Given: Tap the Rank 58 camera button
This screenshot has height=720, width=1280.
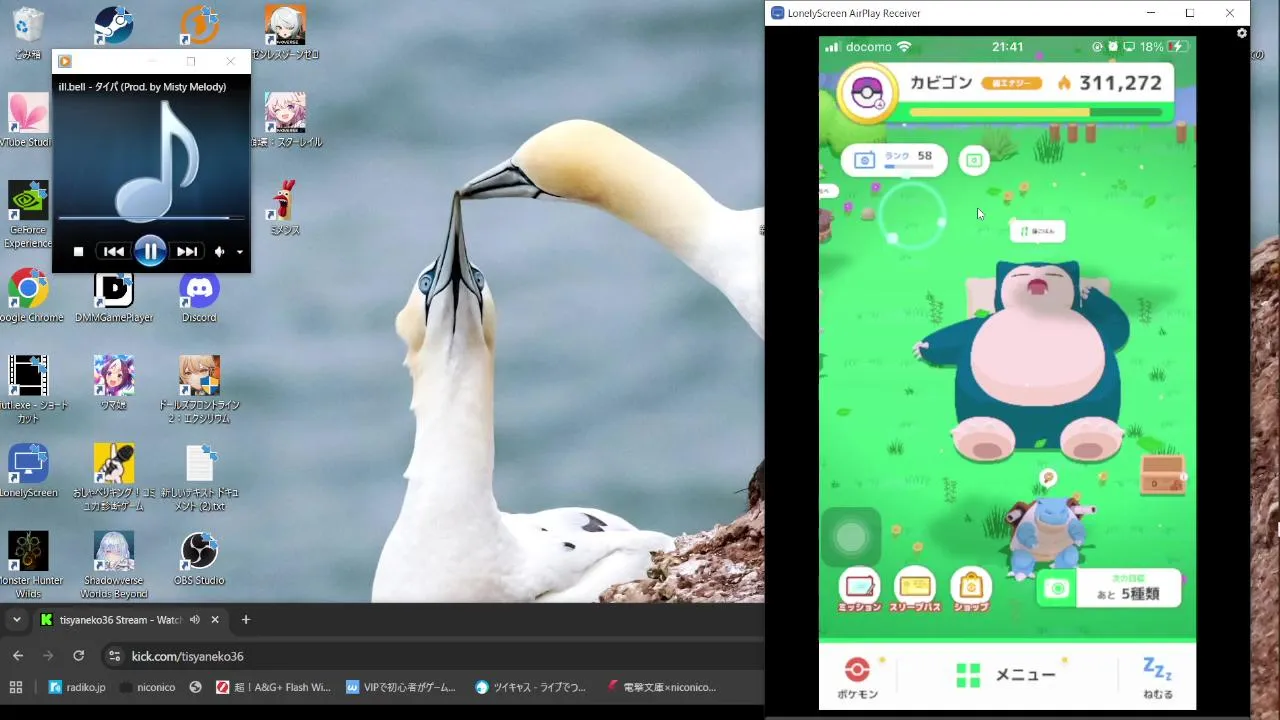Looking at the screenshot, I should (x=894, y=160).
